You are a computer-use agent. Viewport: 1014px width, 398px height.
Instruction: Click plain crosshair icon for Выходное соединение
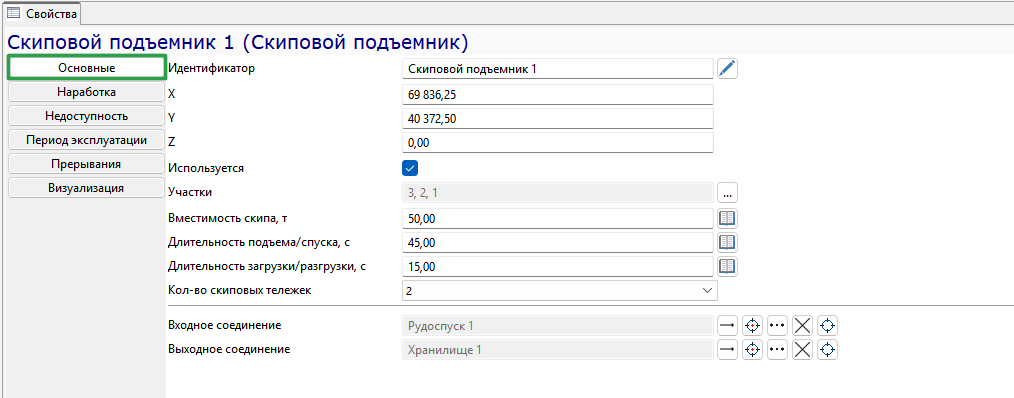pos(828,349)
